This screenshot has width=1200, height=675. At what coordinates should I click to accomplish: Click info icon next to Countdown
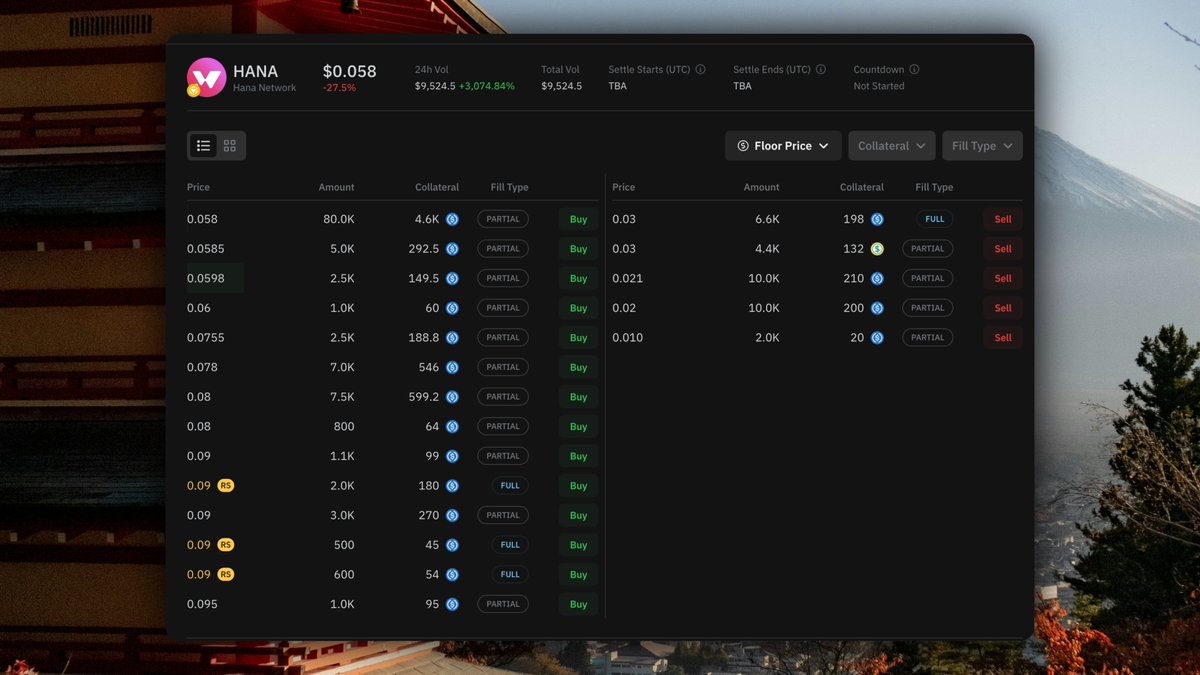point(914,70)
